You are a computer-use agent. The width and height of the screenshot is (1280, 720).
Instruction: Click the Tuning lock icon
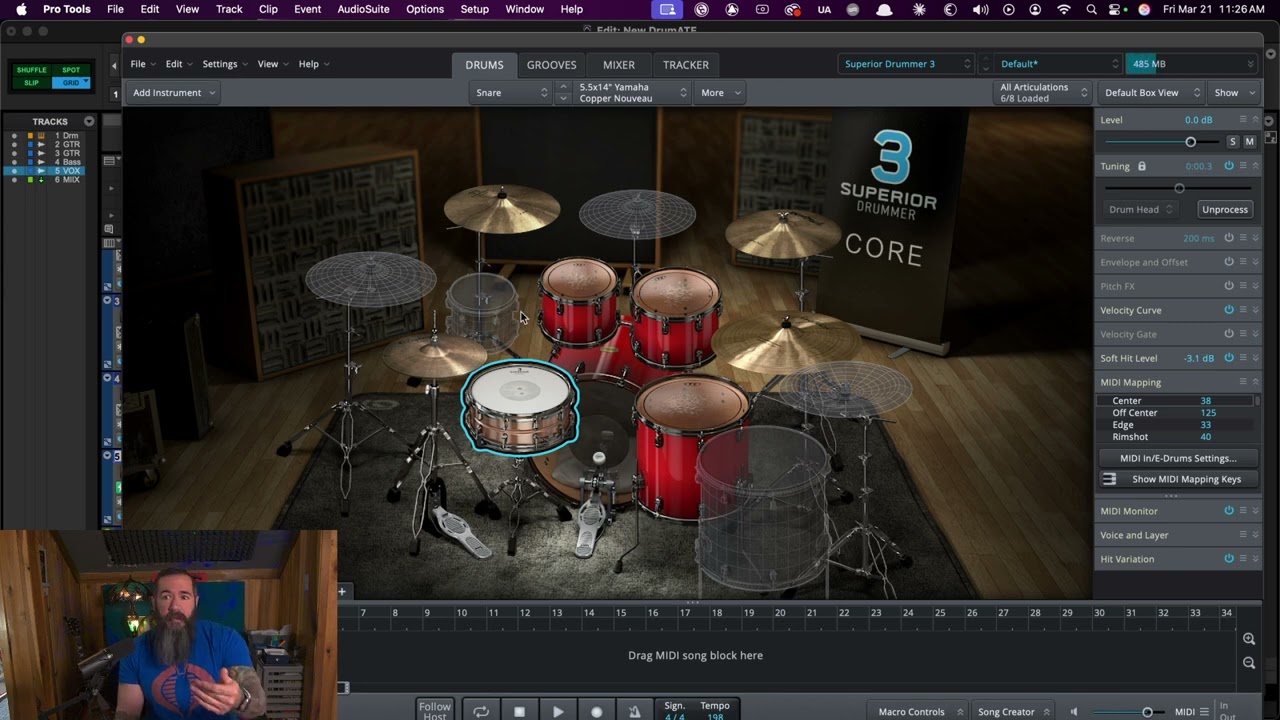click(1141, 166)
